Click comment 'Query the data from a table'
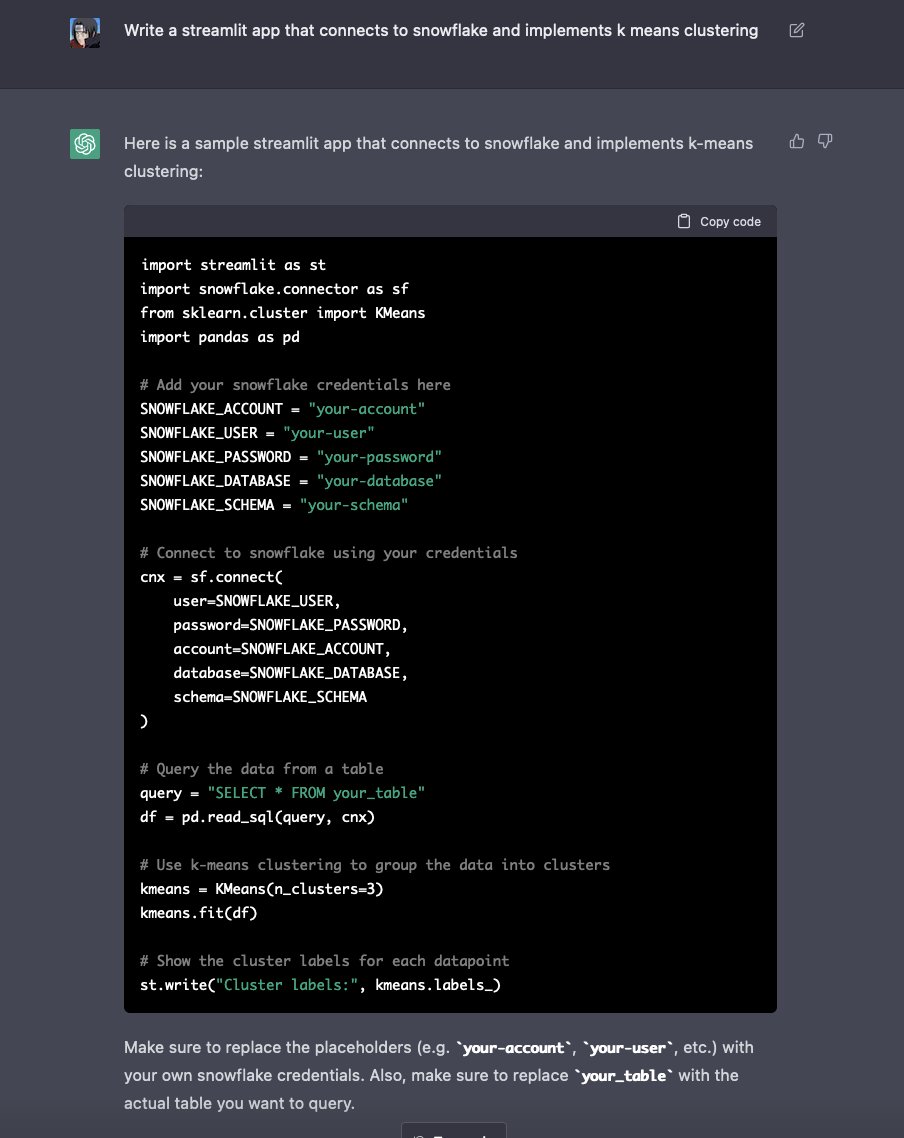904x1138 pixels. [262, 768]
